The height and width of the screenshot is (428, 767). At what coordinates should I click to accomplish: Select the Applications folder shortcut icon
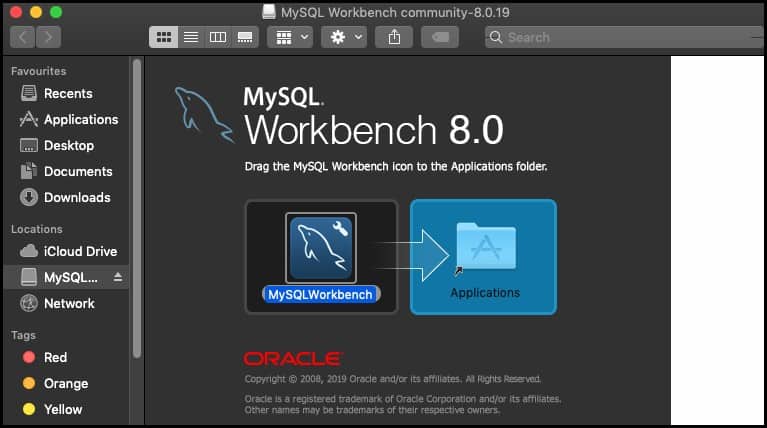pyautogui.click(x=485, y=247)
